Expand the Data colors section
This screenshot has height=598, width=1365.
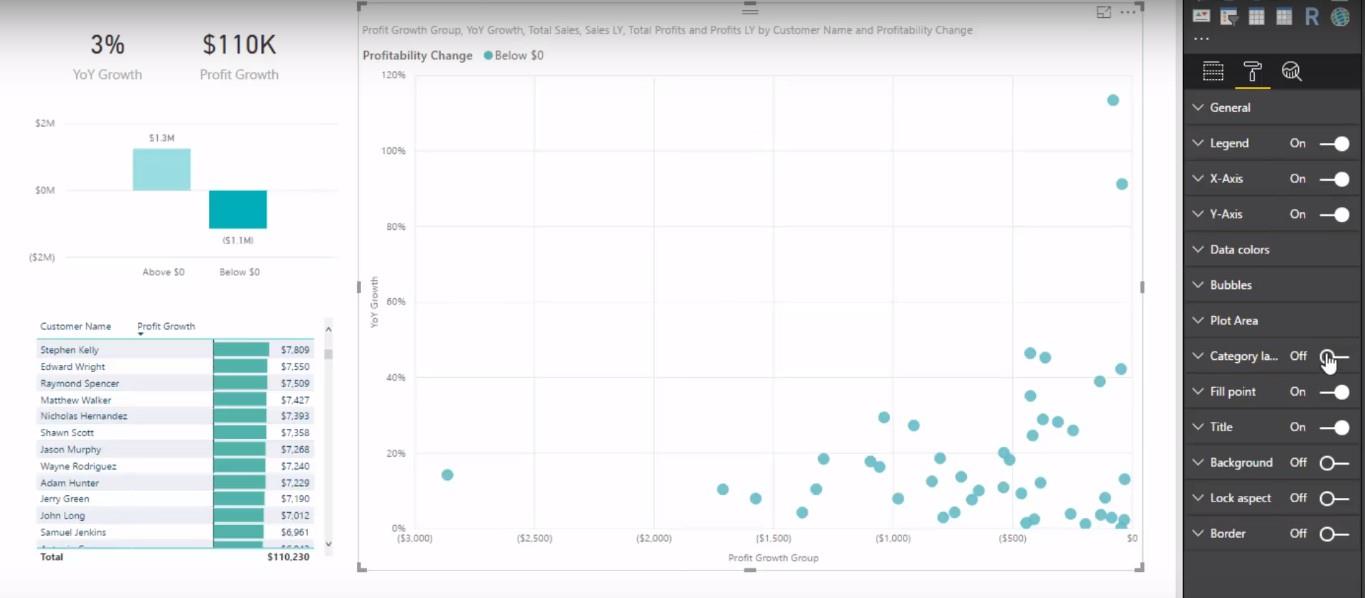(1271, 250)
